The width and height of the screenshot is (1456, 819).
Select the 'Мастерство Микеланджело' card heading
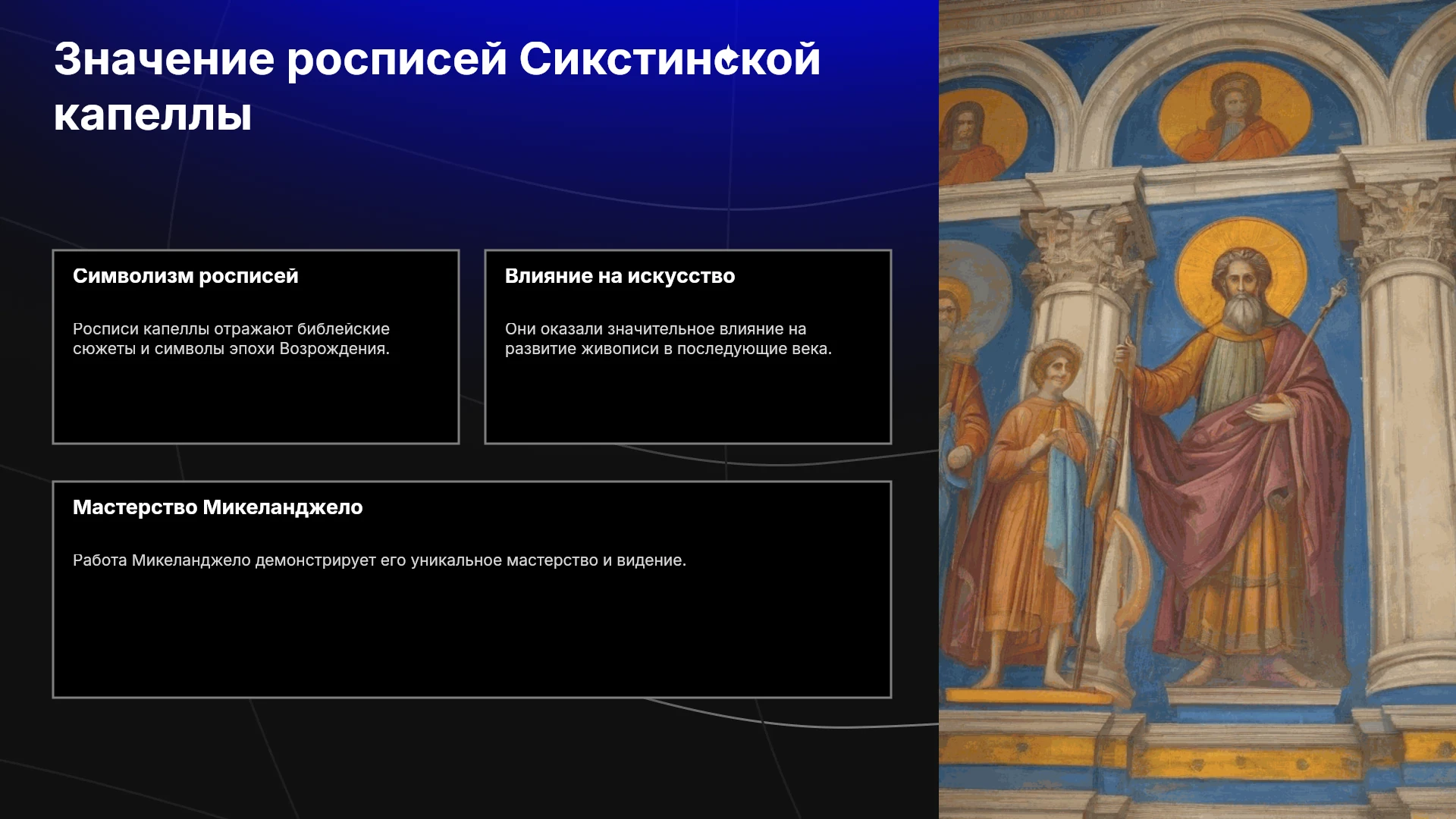tap(218, 507)
